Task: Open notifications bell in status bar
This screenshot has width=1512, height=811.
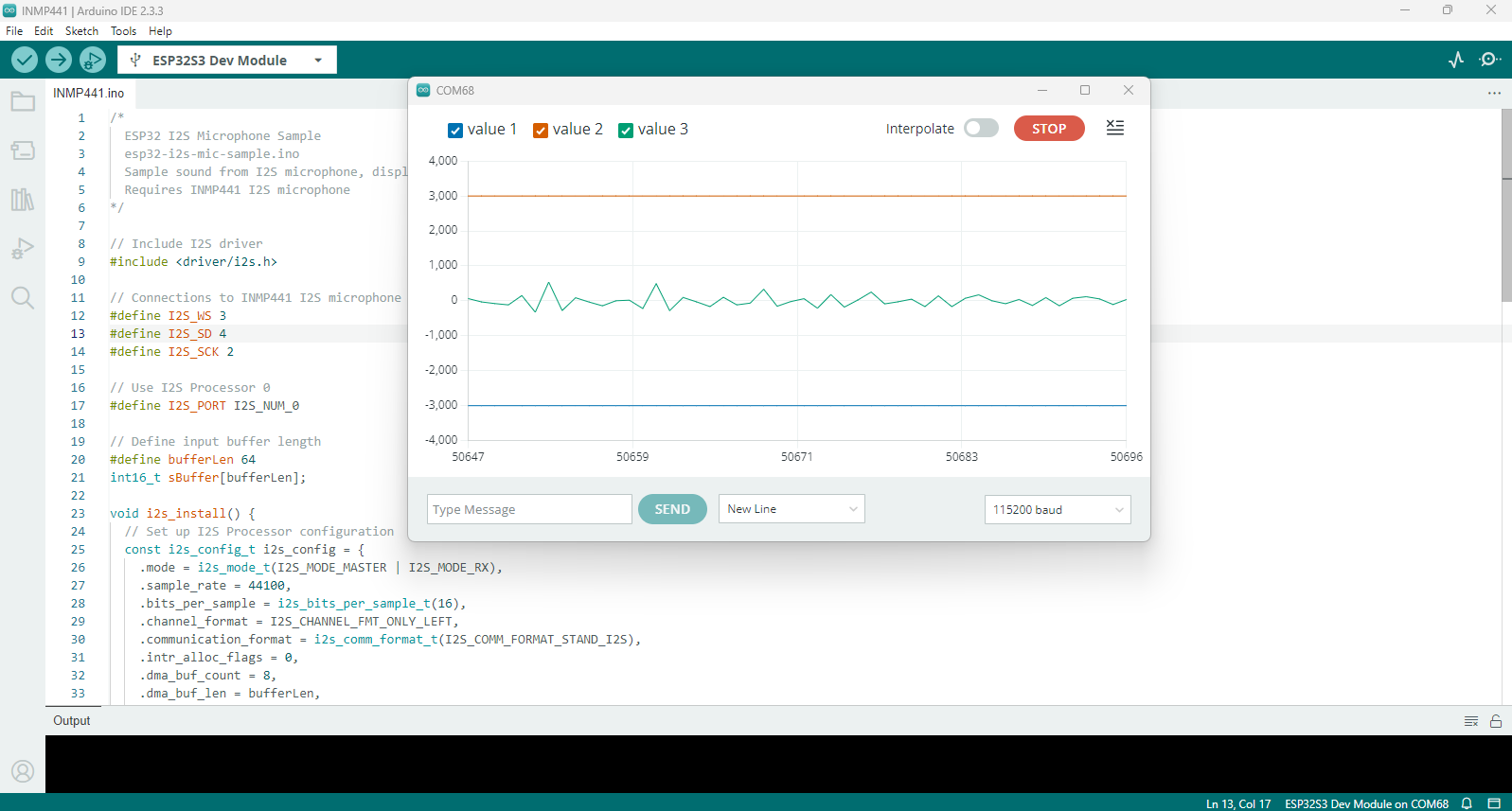Action: [x=1467, y=803]
